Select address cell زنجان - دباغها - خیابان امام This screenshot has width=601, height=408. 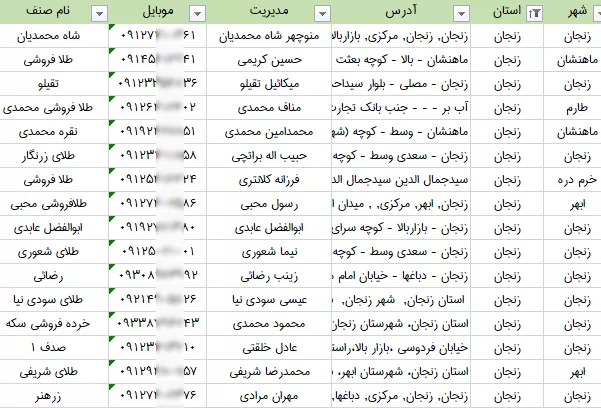point(401,276)
